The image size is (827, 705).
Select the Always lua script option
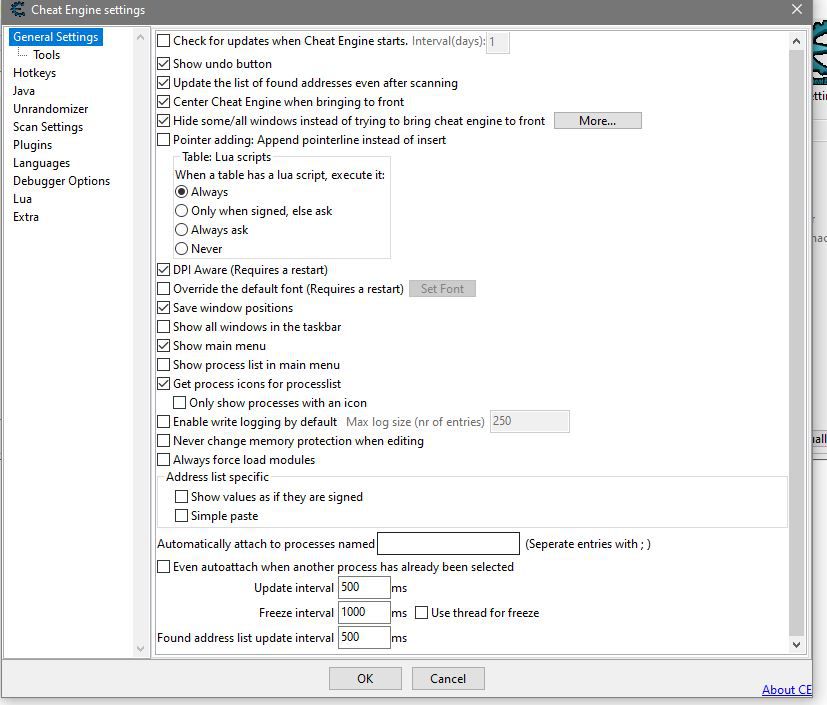point(181,192)
